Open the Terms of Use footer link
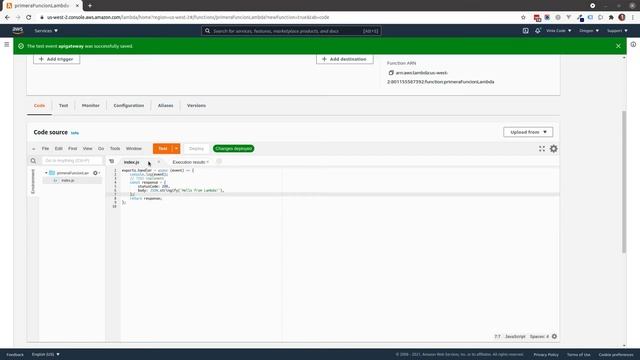This screenshot has width=640, height=360. [578, 354]
